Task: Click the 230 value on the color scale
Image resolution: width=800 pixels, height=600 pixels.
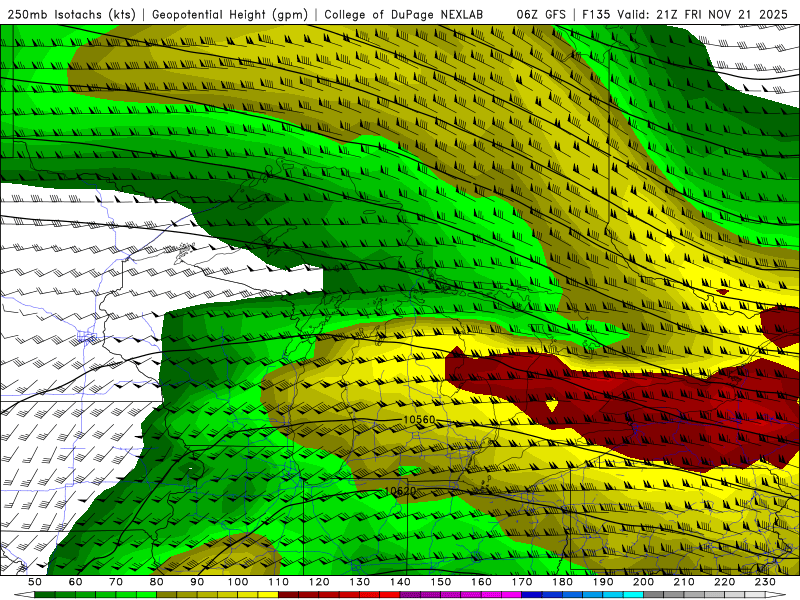Action: click(x=765, y=582)
